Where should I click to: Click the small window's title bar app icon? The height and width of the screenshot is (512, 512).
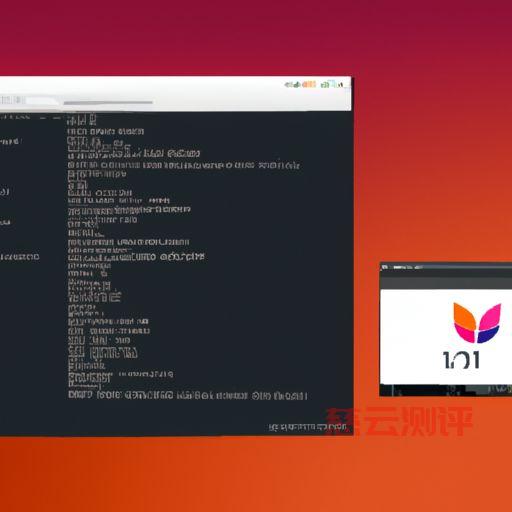click(385, 267)
